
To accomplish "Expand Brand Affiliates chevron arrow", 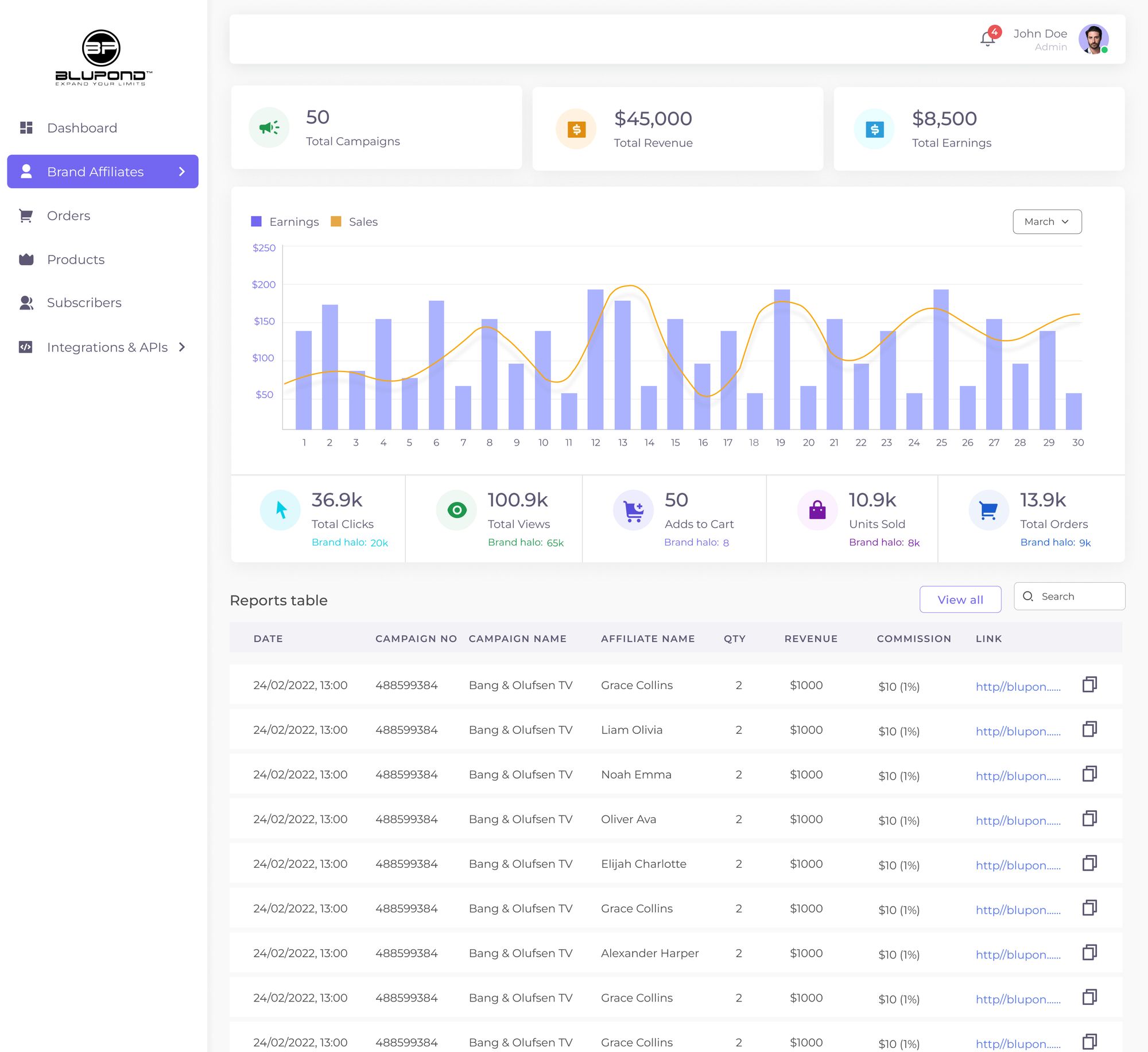I will [182, 172].
